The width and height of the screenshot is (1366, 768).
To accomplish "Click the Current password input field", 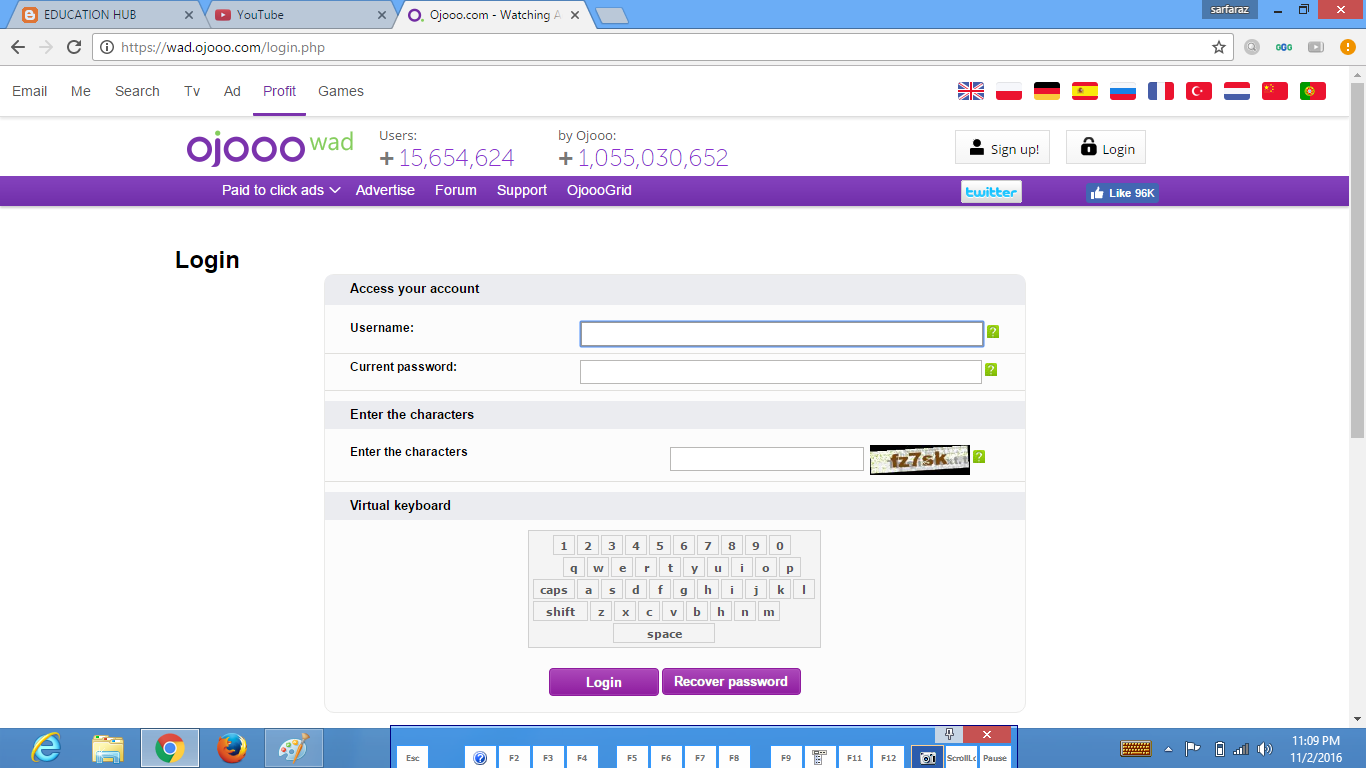I will point(781,372).
